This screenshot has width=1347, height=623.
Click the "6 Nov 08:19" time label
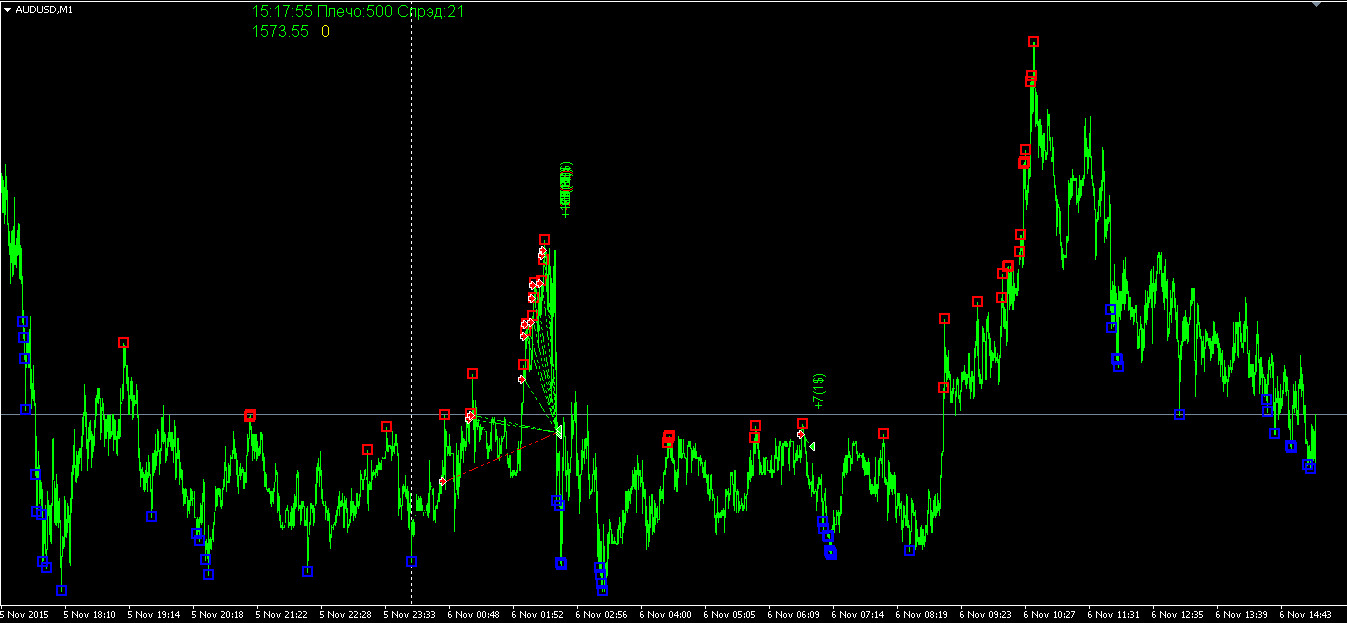(x=923, y=615)
